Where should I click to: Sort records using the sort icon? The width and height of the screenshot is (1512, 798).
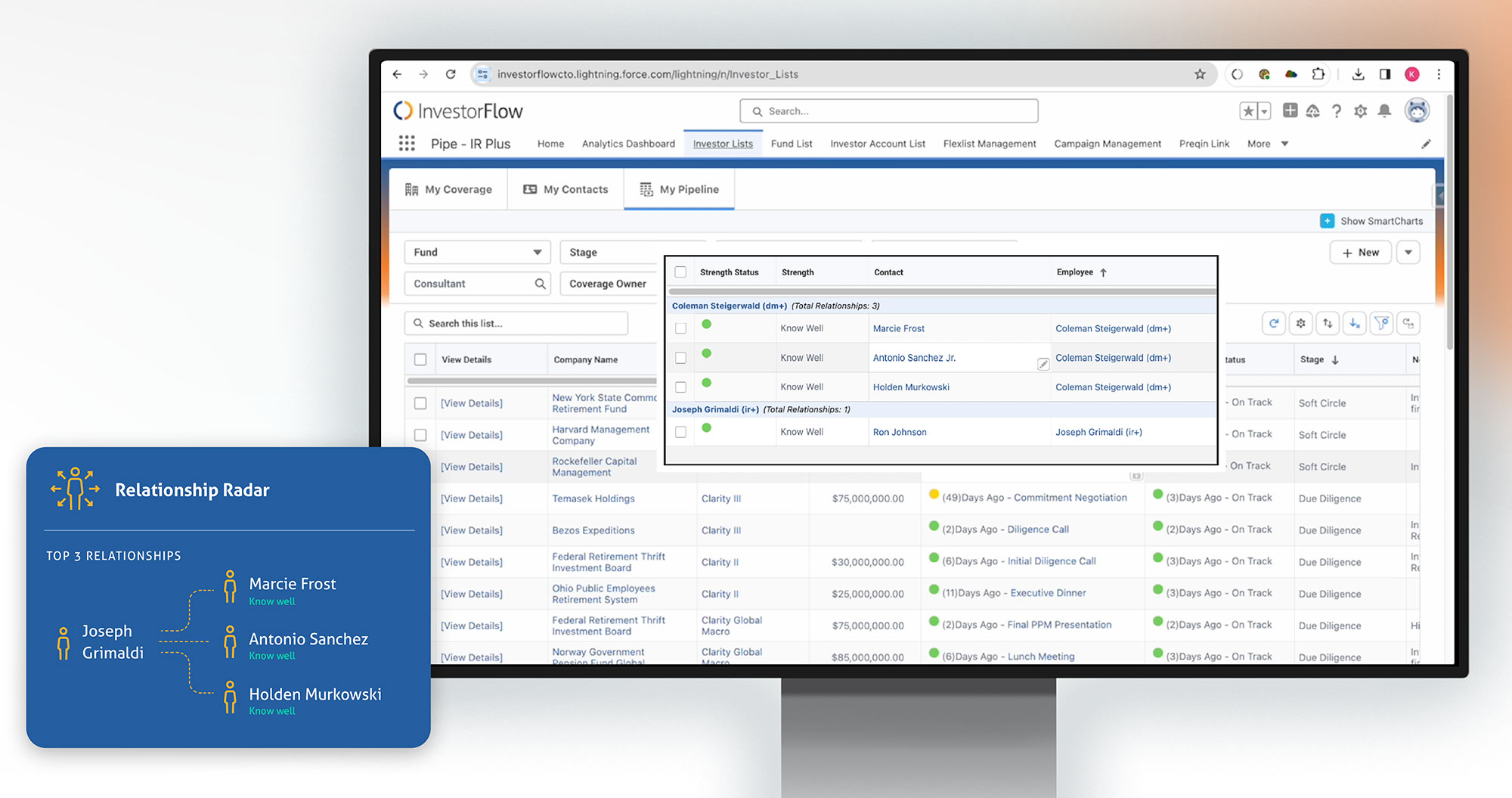point(1328,323)
